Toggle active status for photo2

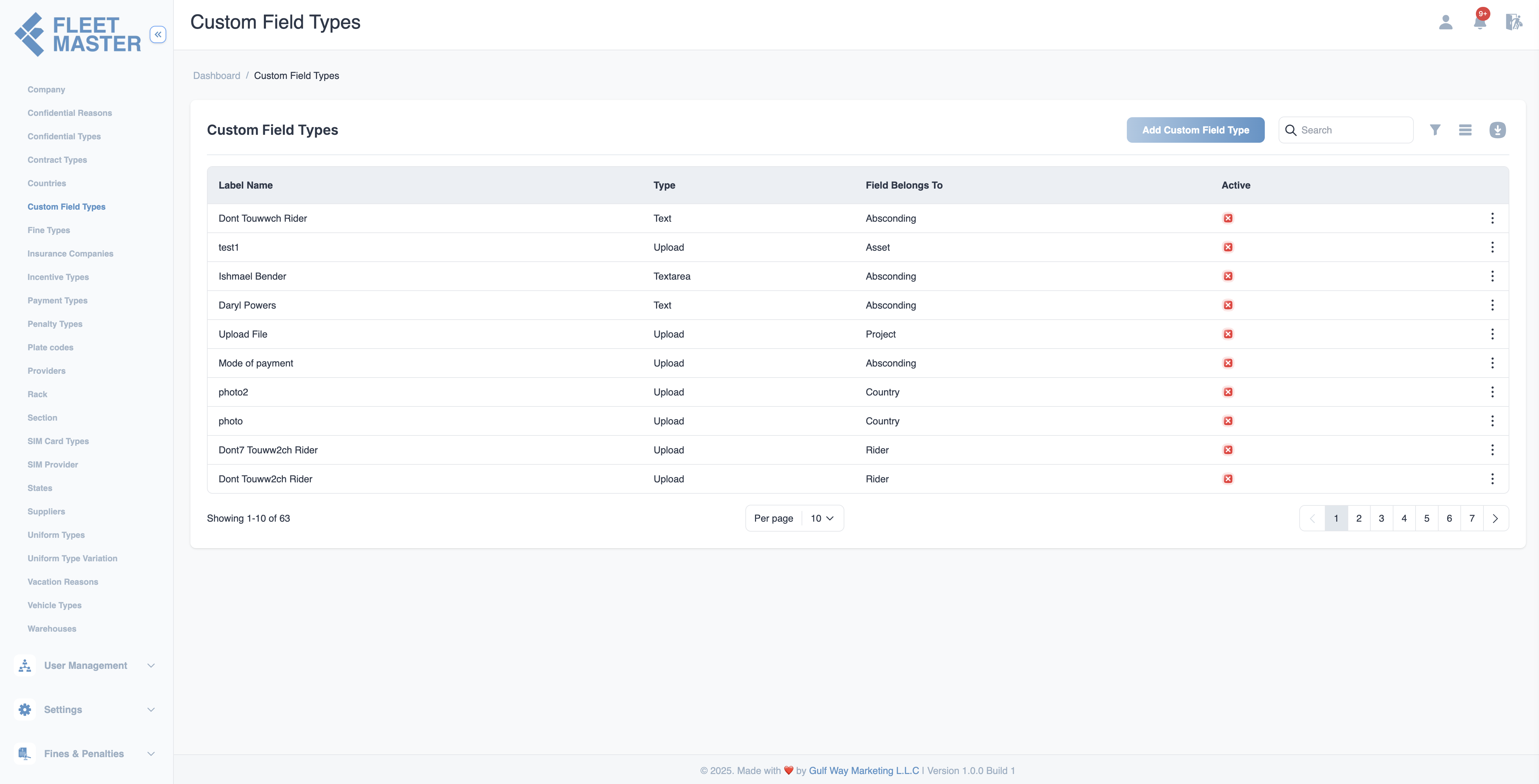click(1228, 392)
